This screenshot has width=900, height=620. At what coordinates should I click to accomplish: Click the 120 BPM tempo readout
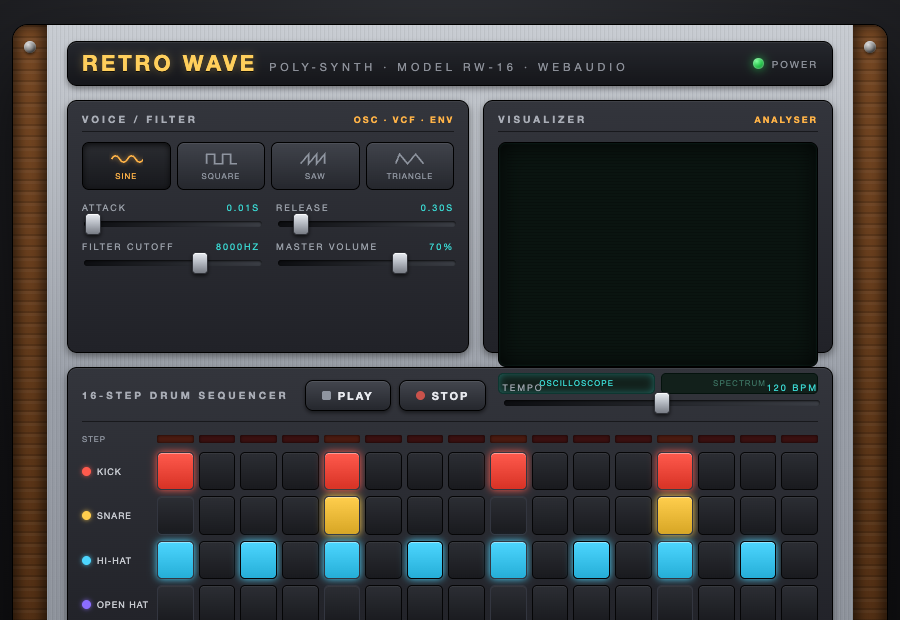click(792, 388)
